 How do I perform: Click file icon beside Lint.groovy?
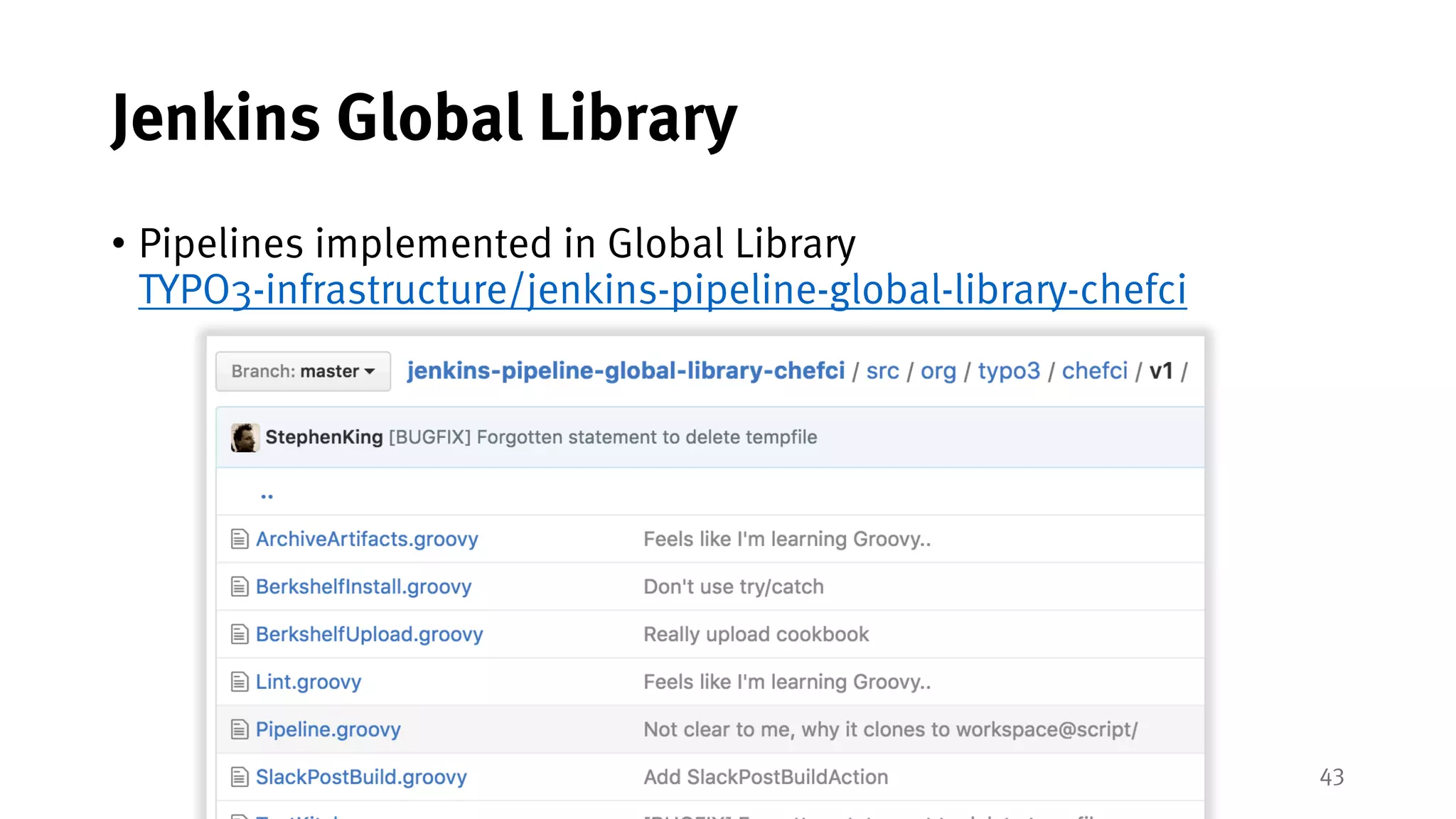click(240, 682)
